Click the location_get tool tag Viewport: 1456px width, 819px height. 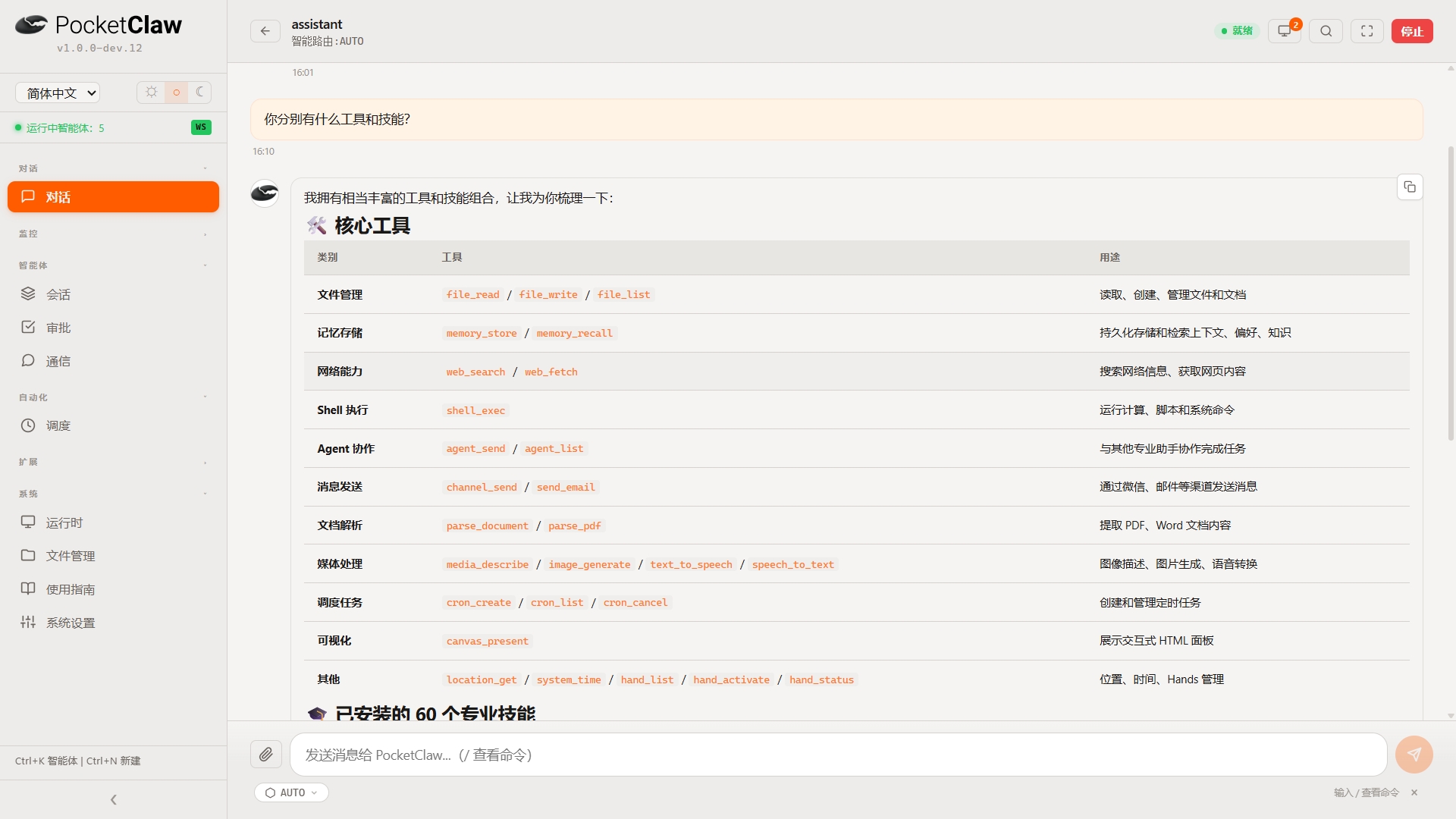[x=481, y=680]
